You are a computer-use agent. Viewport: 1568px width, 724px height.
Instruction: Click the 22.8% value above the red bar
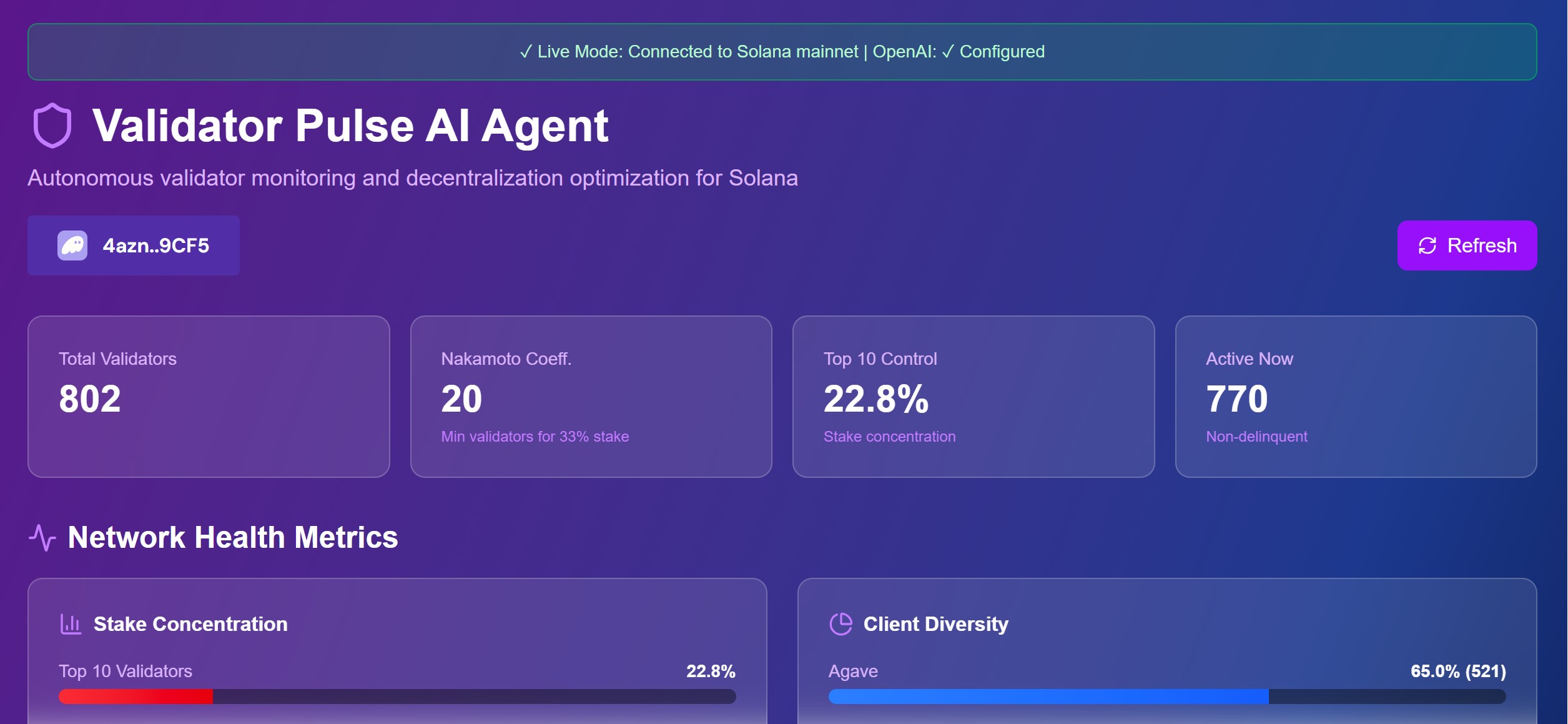[x=711, y=672]
